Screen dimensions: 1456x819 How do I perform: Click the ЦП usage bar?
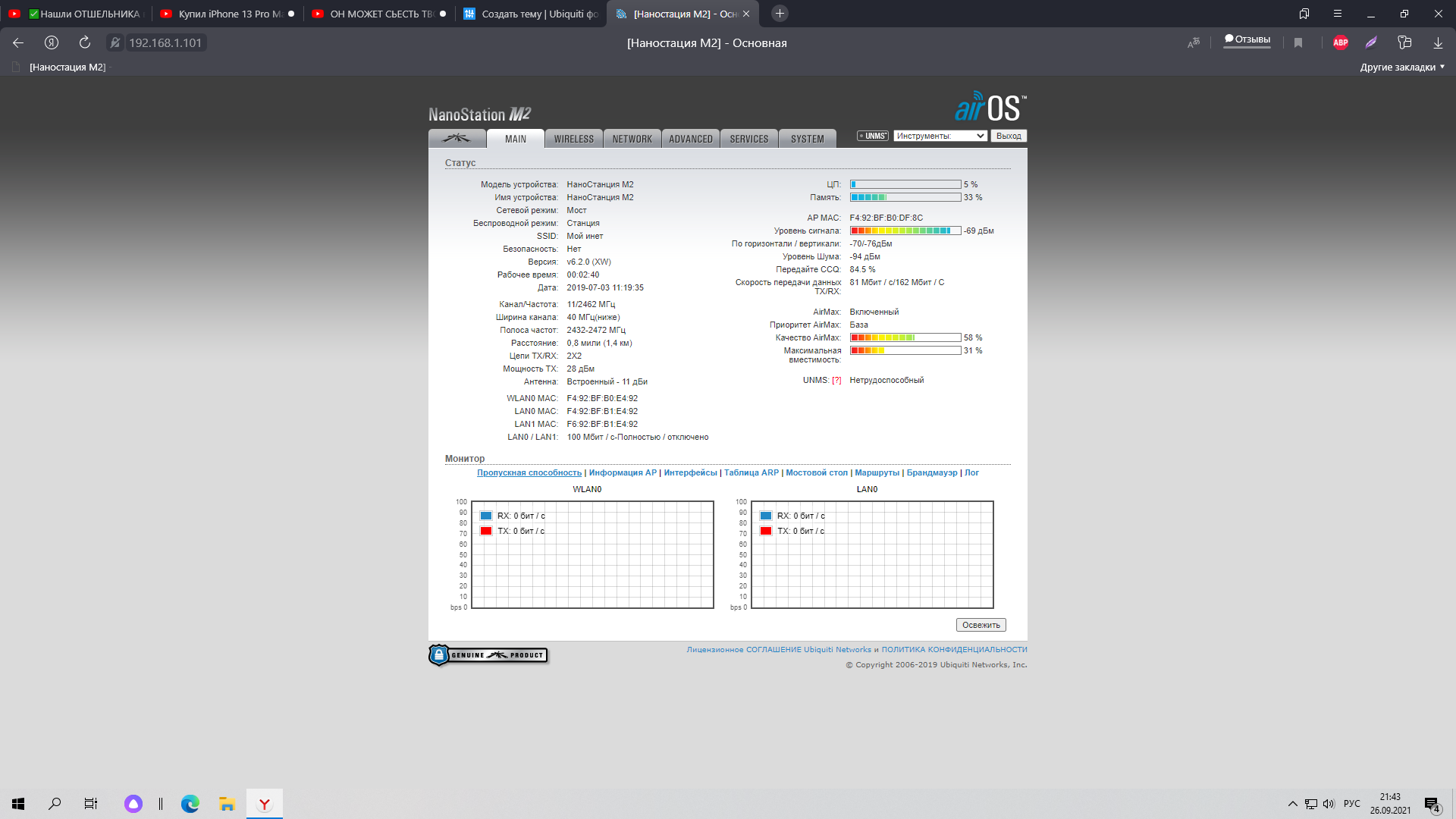(905, 184)
